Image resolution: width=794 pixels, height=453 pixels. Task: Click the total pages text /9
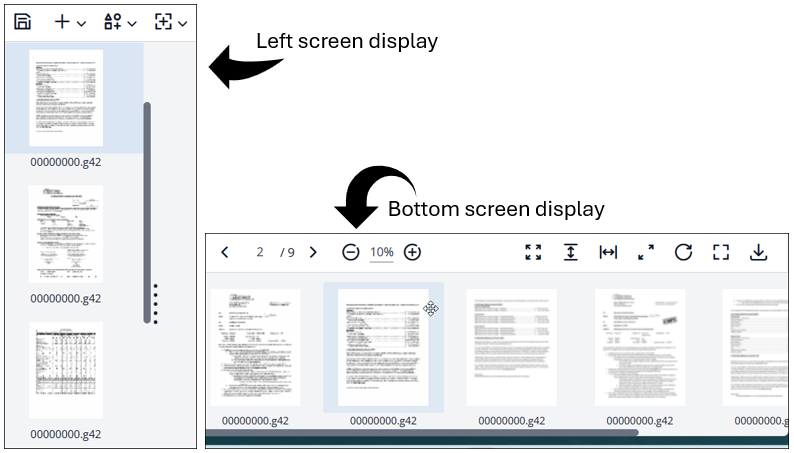pyautogui.click(x=288, y=252)
